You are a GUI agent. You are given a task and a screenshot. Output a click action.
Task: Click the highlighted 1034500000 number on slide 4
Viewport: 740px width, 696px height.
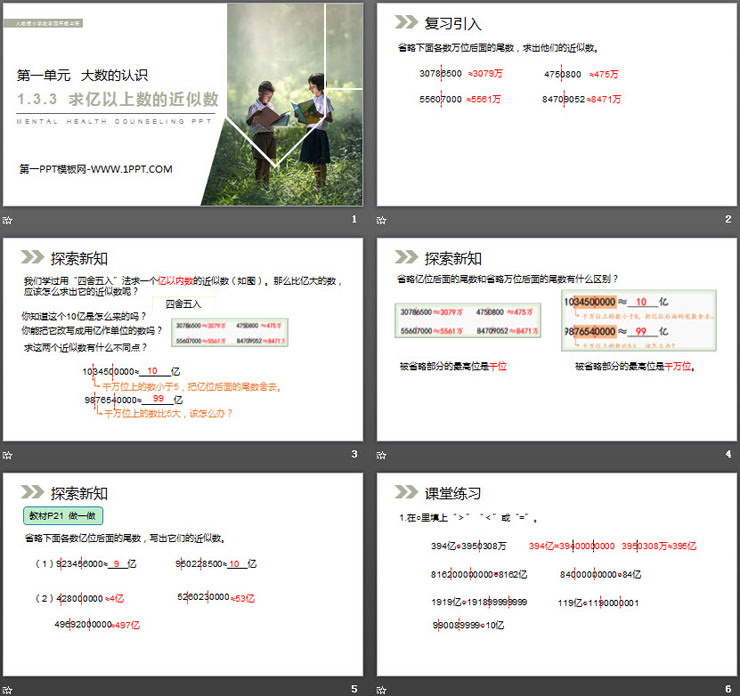pyautogui.click(x=594, y=301)
